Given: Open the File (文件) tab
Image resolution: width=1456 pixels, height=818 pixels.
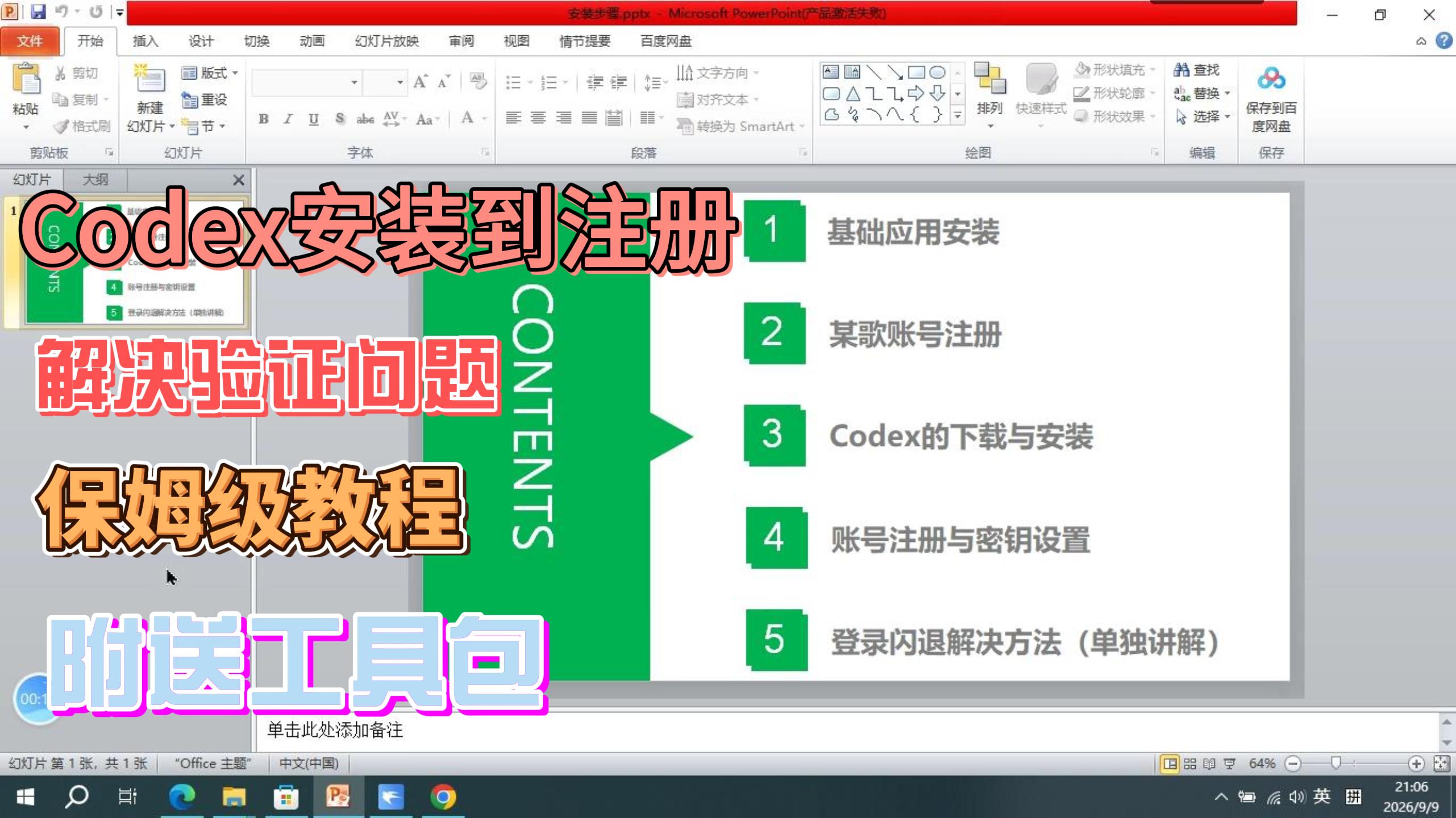Looking at the screenshot, I should pos(30,41).
